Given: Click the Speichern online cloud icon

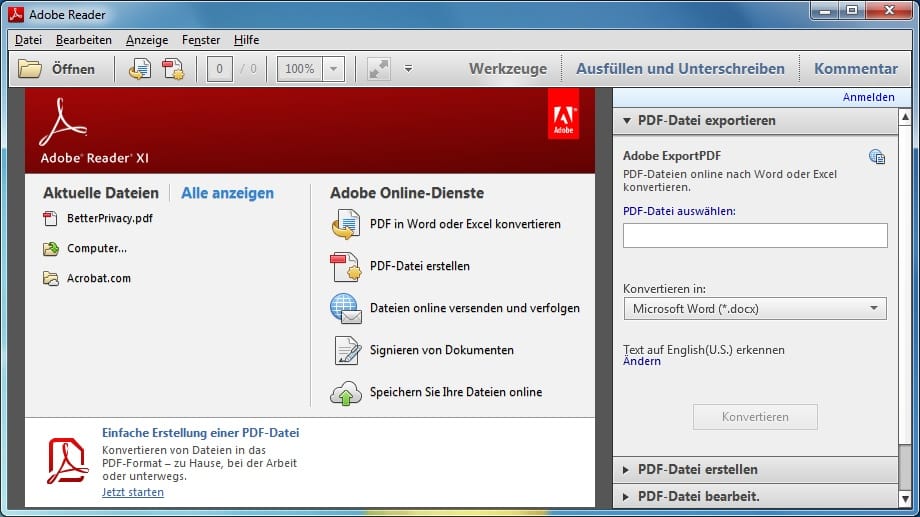Looking at the screenshot, I should [346, 393].
